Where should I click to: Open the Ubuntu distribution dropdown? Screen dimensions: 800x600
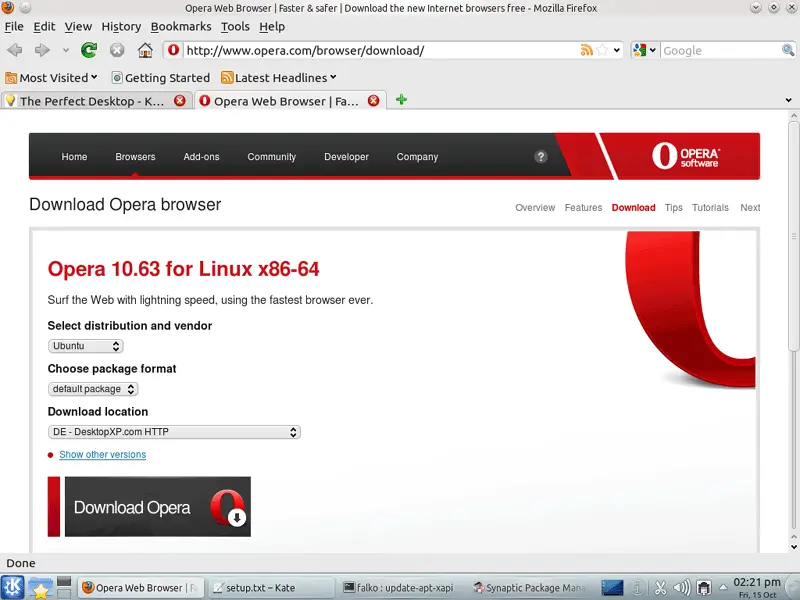pyautogui.click(x=86, y=346)
